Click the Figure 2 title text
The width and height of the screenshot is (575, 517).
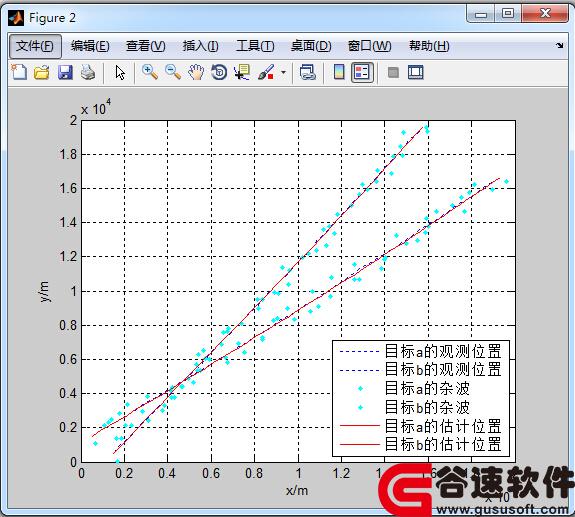coord(52,18)
